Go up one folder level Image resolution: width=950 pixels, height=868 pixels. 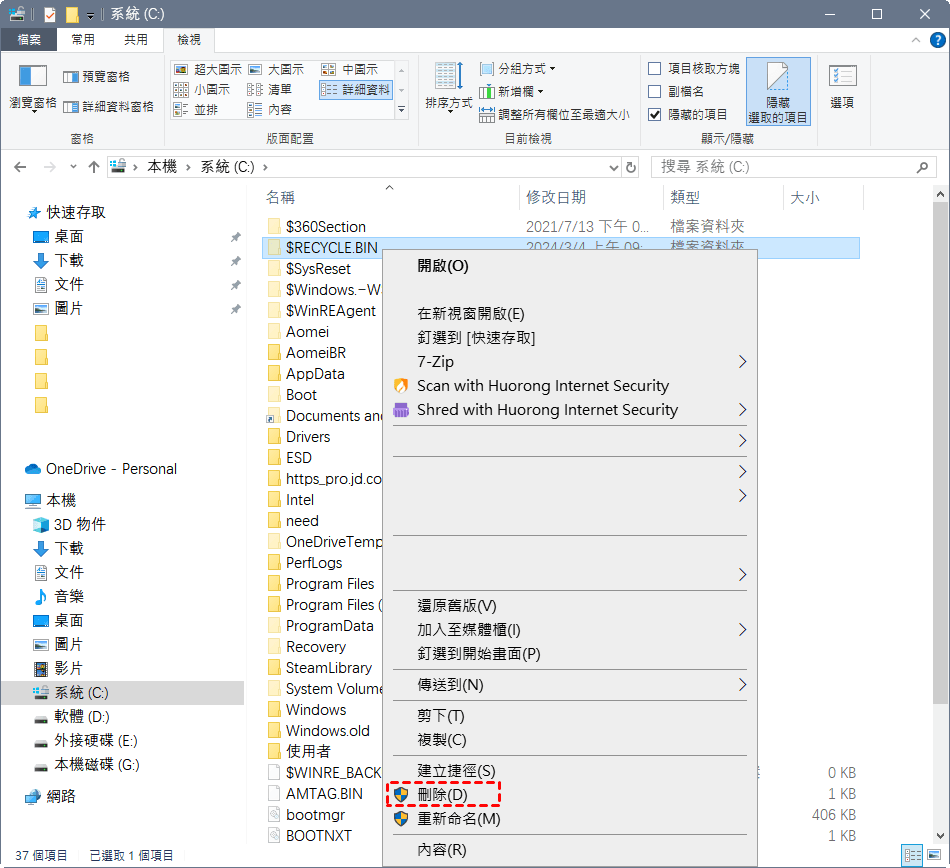click(x=93, y=167)
